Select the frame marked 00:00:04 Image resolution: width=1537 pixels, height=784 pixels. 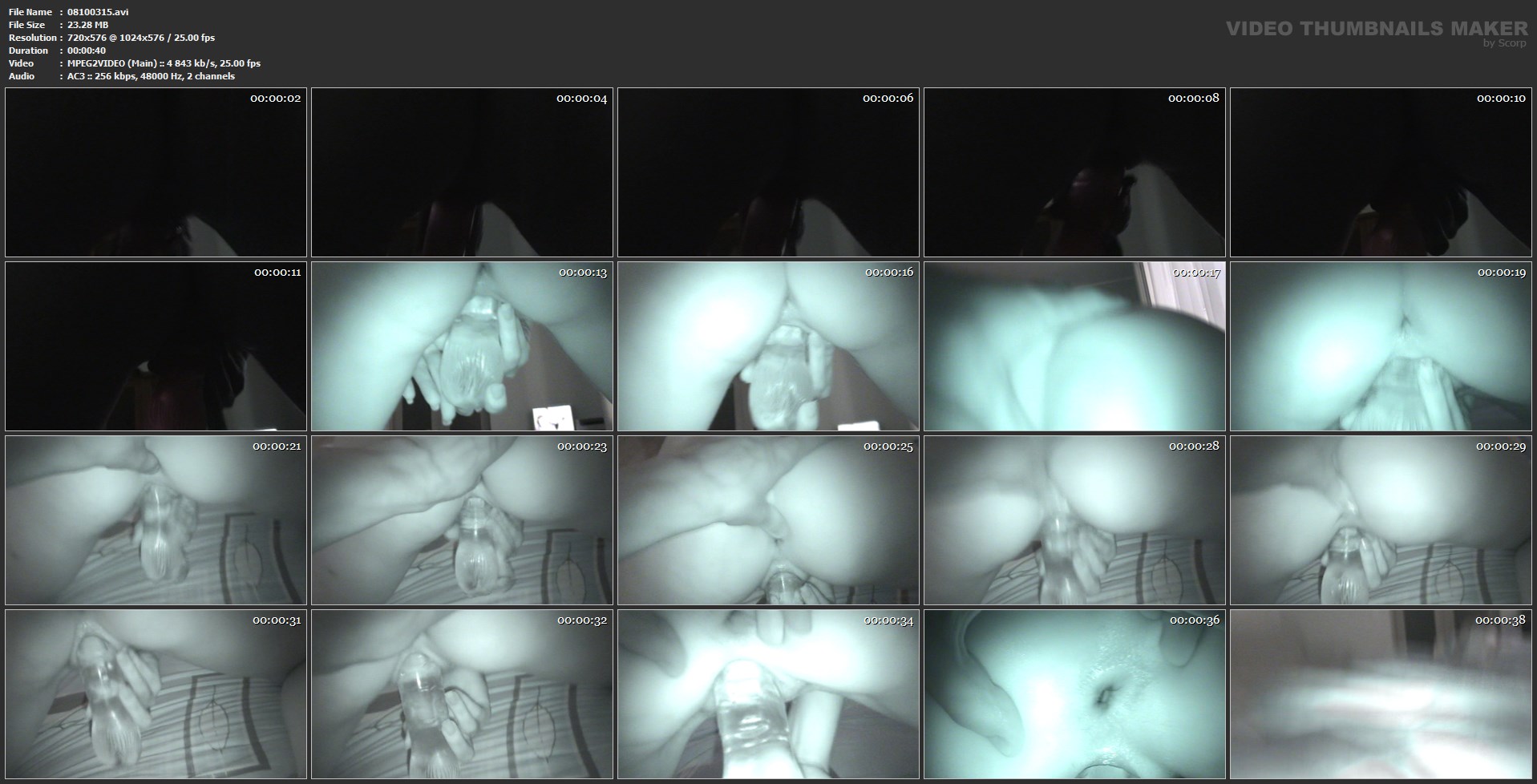462,172
